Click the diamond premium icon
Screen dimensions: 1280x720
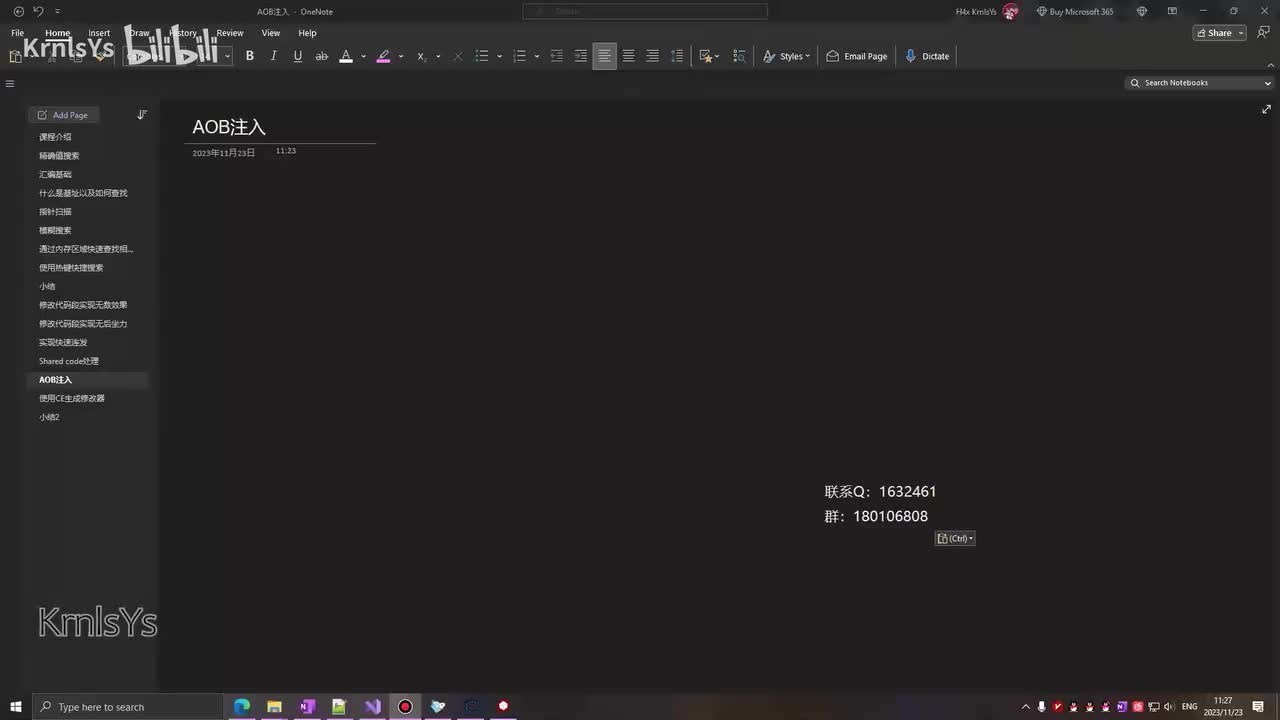[1142, 11]
